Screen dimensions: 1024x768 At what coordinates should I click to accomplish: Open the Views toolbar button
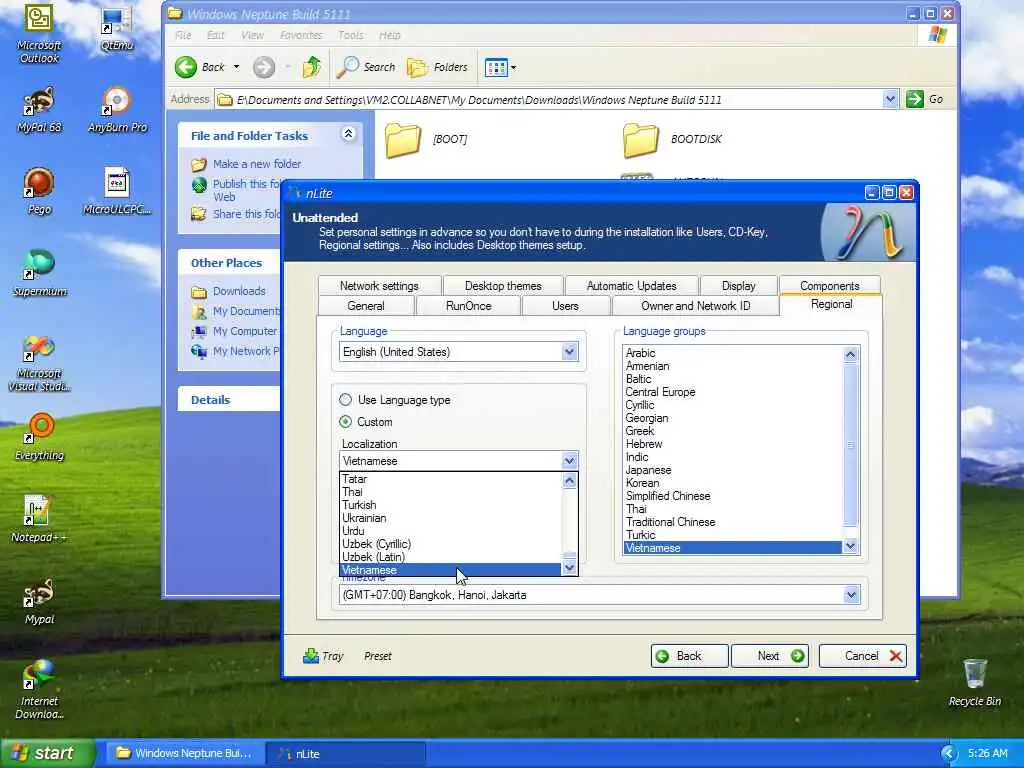pyautogui.click(x=496, y=67)
